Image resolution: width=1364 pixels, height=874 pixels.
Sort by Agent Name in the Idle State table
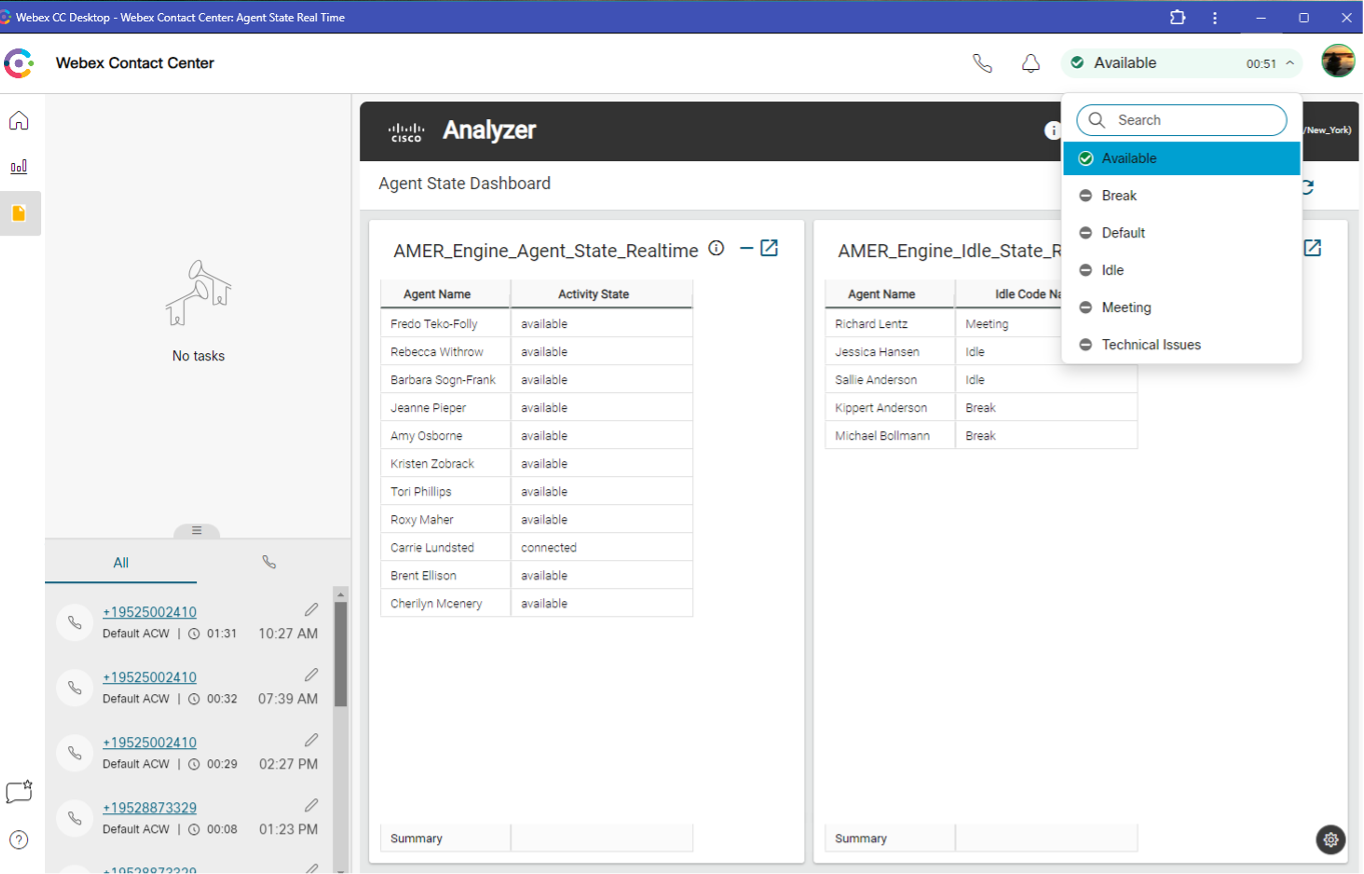tap(890, 294)
